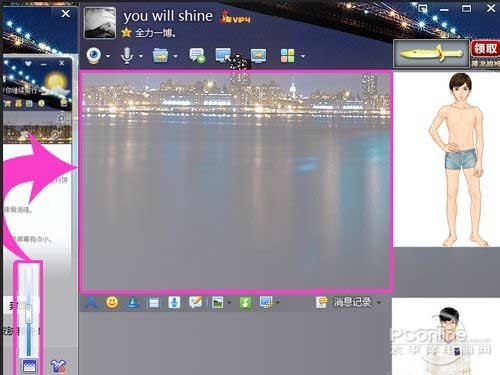Start a video call with webcam icon
The height and width of the screenshot is (375, 500).
pos(94,55)
